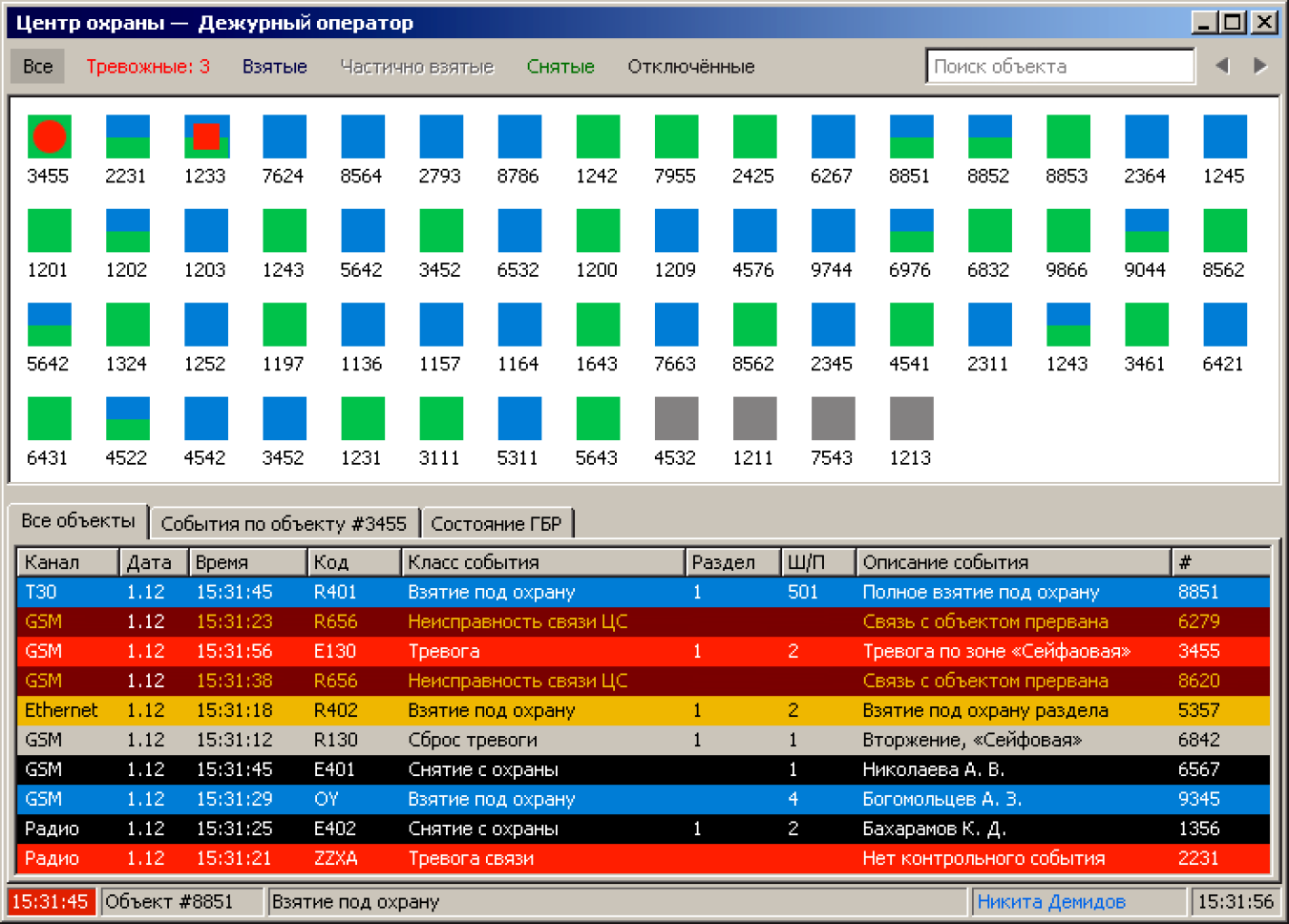The image size is (1289, 924).
Task: Select object tile 9044
Action: point(1146,230)
